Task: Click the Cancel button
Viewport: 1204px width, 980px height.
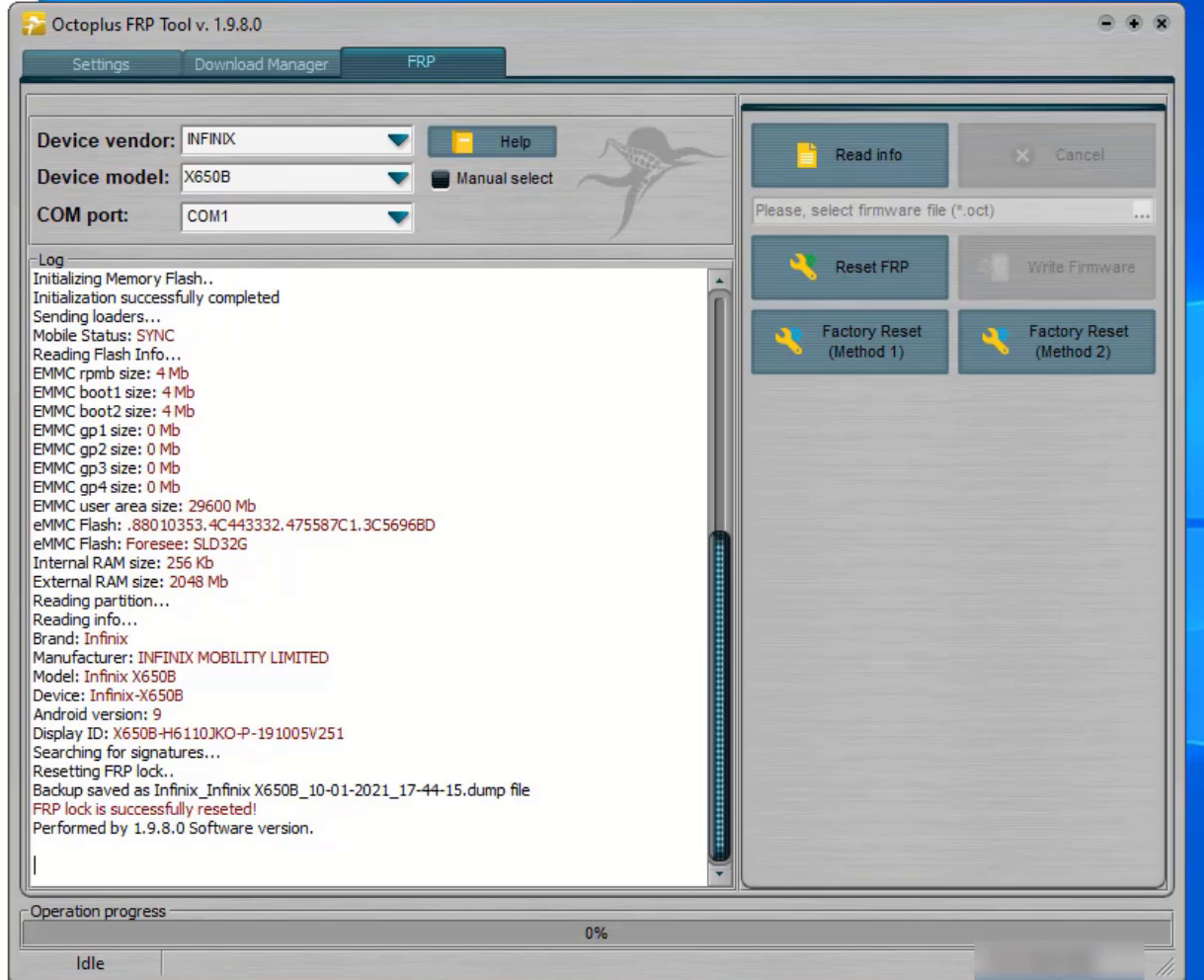Action: tap(1056, 155)
